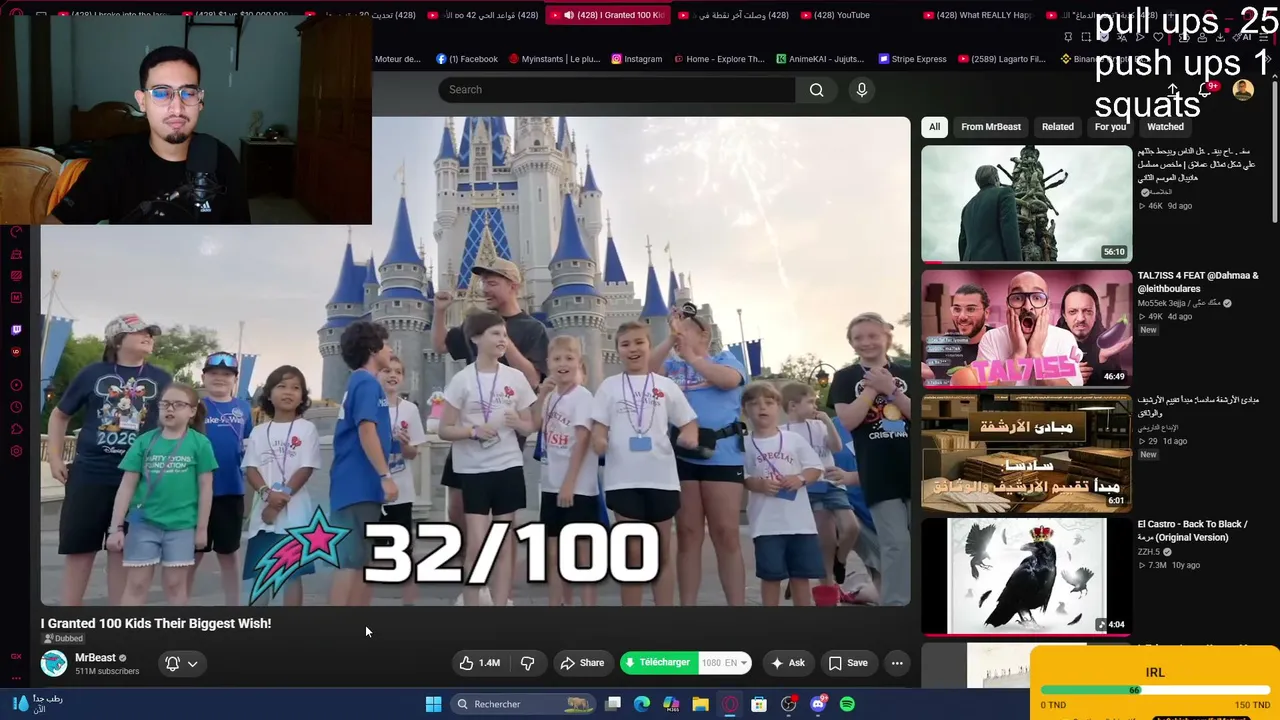Image resolution: width=1280 pixels, height=720 pixels.
Task: Open the Myinstants bookmark
Action: pos(554,59)
